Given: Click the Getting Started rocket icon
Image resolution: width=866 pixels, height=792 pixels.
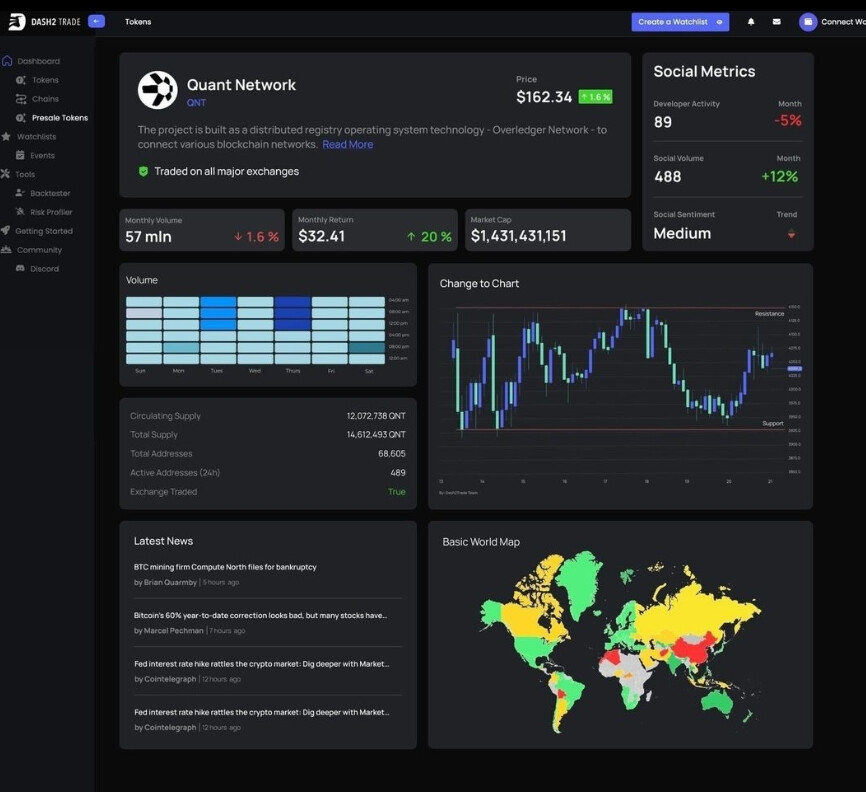Looking at the screenshot, I should [6, 230].
